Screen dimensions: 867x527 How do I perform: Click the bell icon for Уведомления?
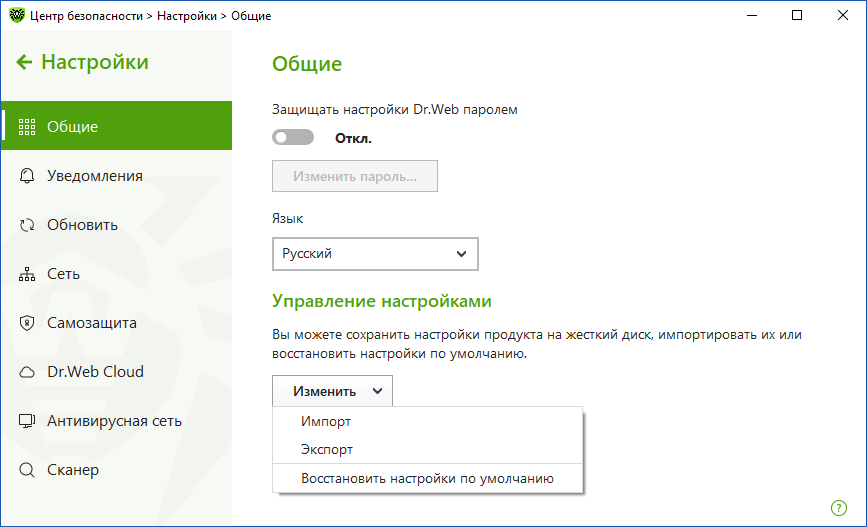(x=27, y=176)
